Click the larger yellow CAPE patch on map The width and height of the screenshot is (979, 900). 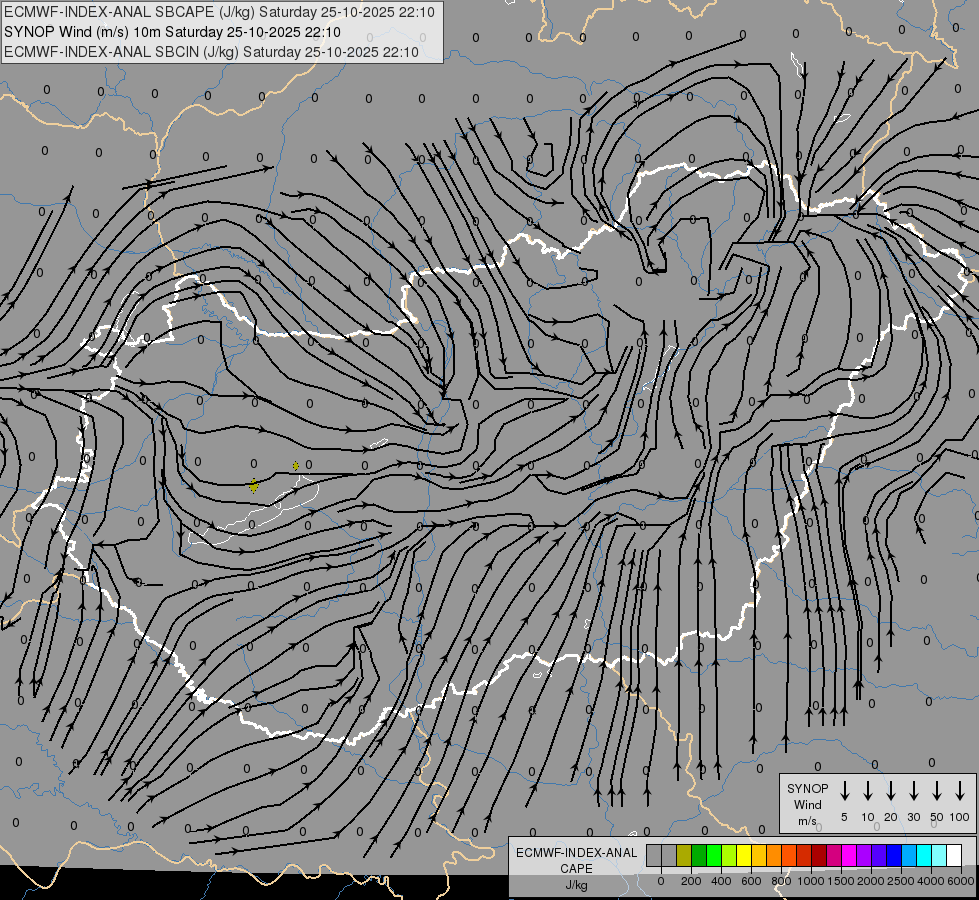253,485
